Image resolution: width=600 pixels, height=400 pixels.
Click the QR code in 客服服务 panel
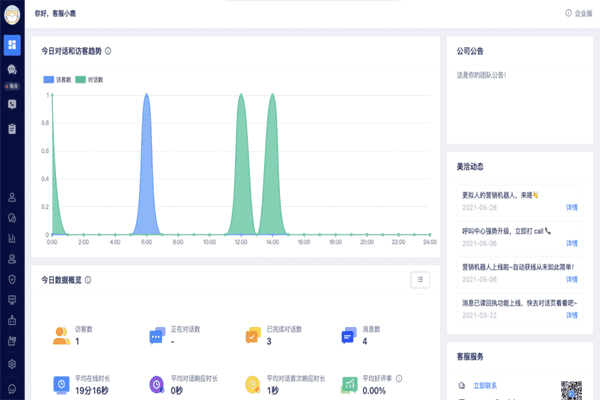coord(571,390)
